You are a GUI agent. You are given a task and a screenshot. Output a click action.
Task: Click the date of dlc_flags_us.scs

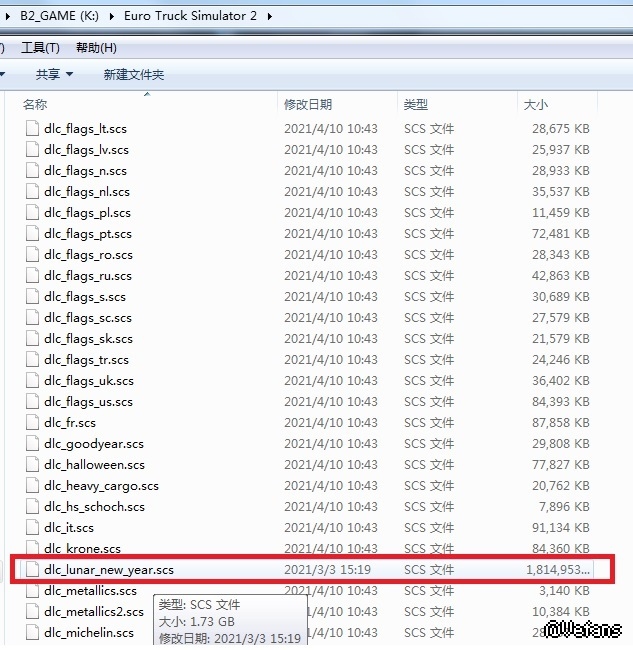pyautogui.click(x=331, y=402)
